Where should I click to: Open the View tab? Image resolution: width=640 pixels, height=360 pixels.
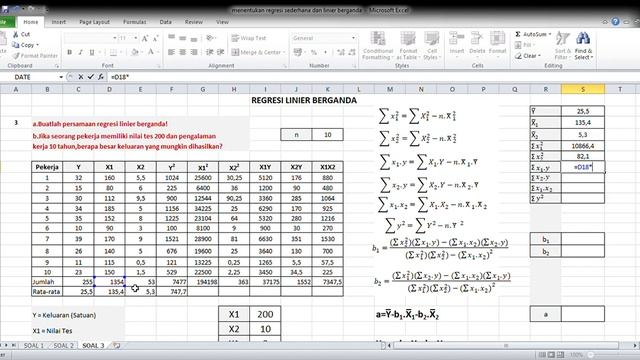click(222, 22)
